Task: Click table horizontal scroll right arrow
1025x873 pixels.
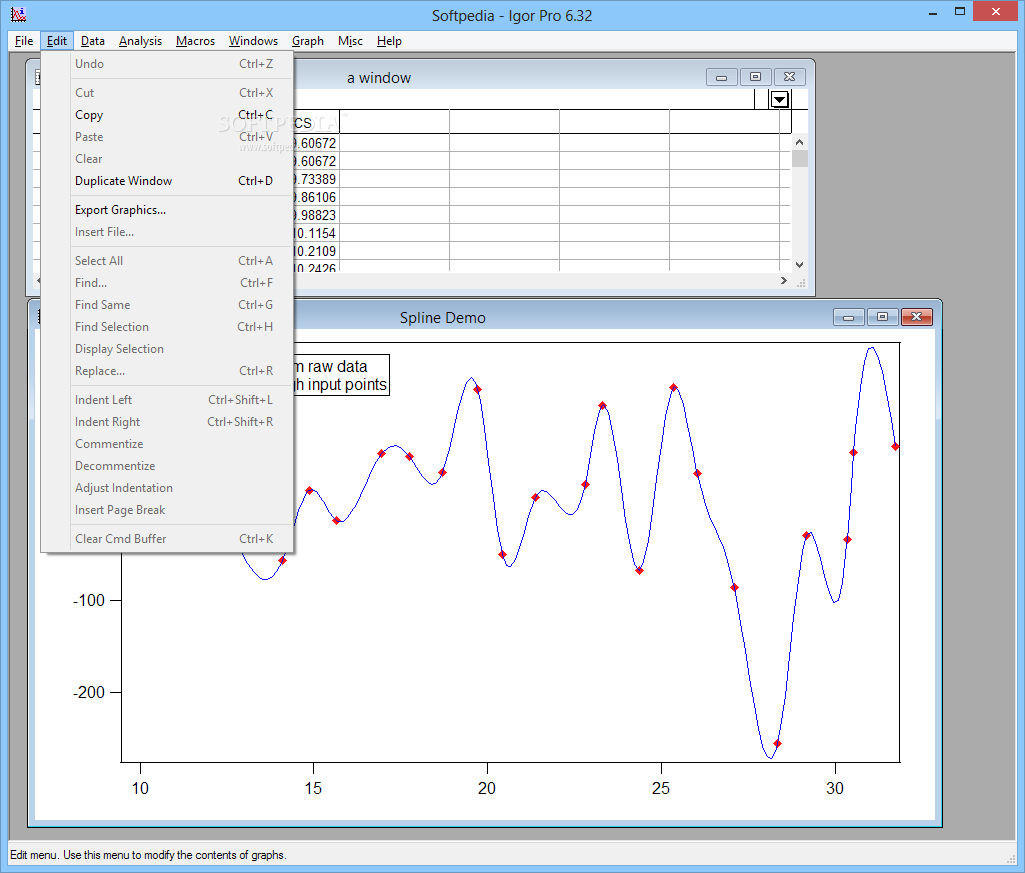Action: click(x=784, y=281)
